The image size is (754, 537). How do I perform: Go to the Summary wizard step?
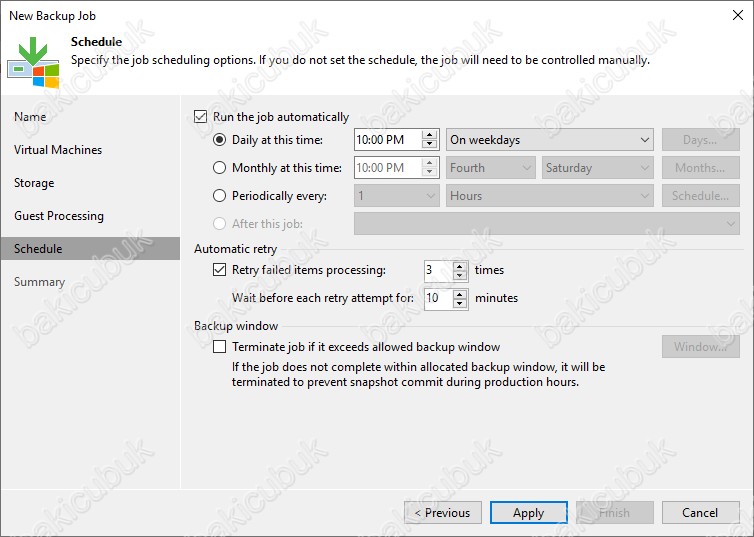pos(39,282)
